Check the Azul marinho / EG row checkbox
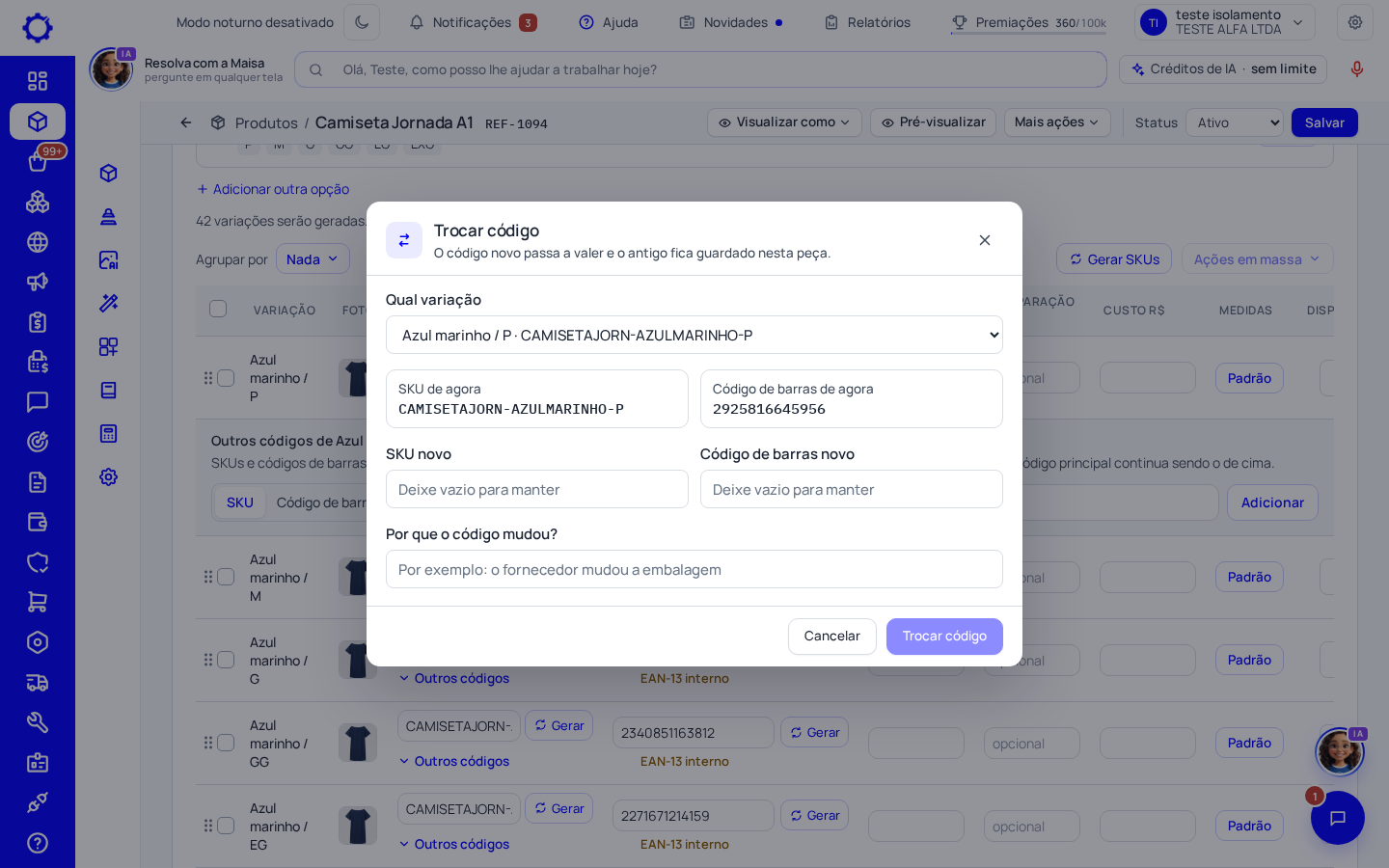 pyautogui.click(x=226, y=826)
